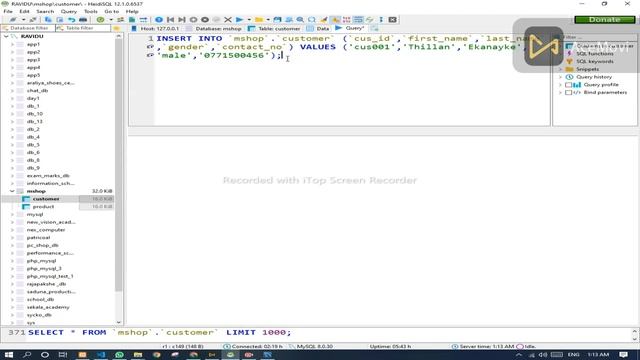Open the user manager toolbar icon
The width and height of the screenshot is (640, 360).
[x=120, y=20]
